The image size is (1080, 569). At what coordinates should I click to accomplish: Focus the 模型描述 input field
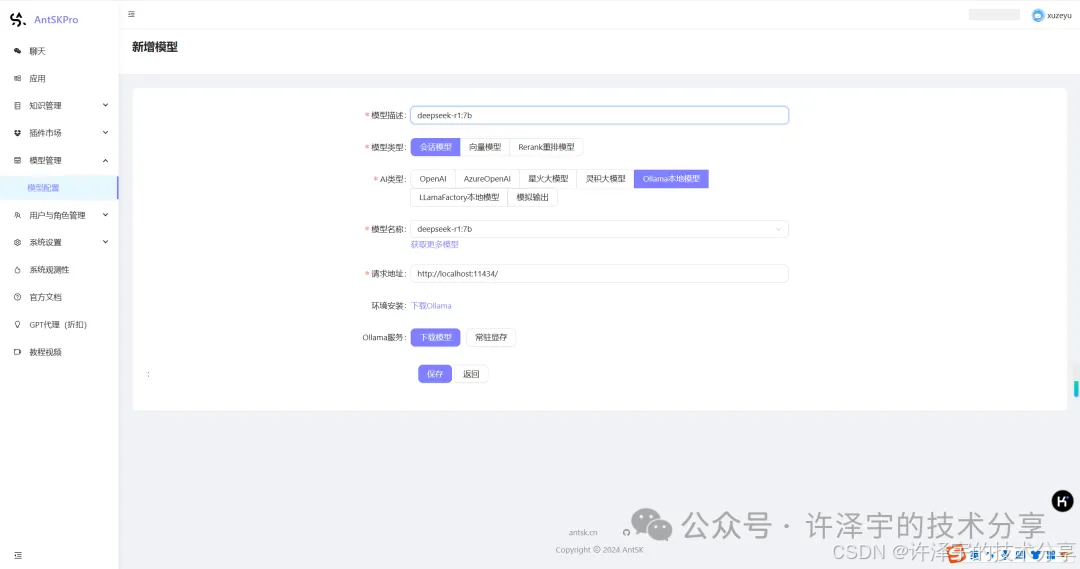(x=599, y=115)
